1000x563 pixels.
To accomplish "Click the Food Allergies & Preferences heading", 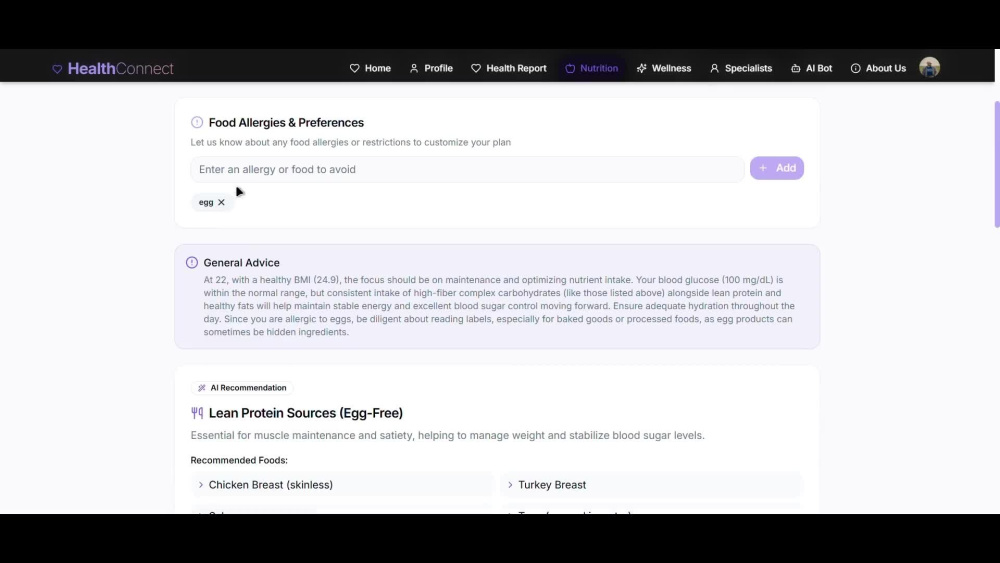I will [286, 122].
